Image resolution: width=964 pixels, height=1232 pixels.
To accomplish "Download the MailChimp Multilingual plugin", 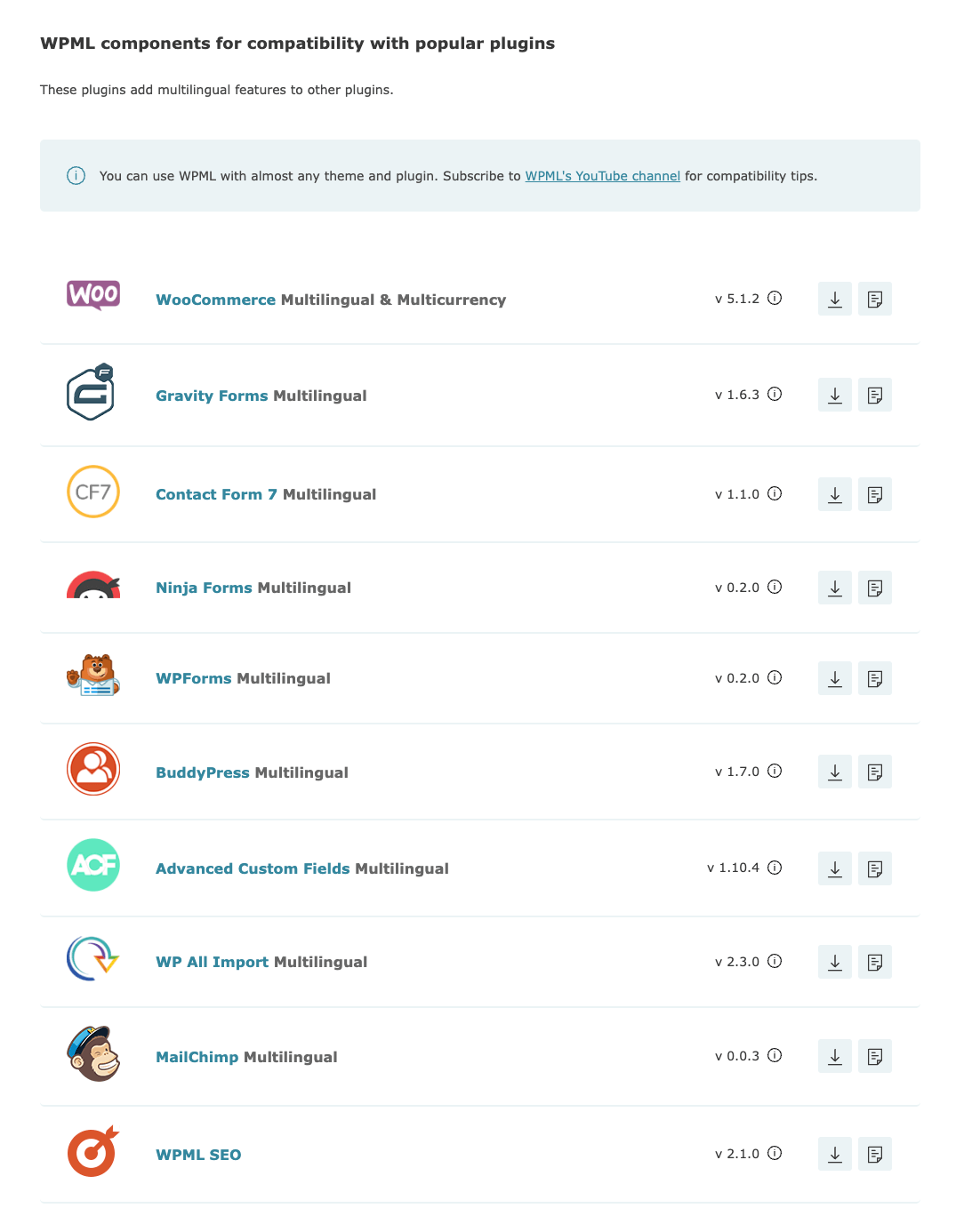I will pyautogui.click(x=834, y=1056).
